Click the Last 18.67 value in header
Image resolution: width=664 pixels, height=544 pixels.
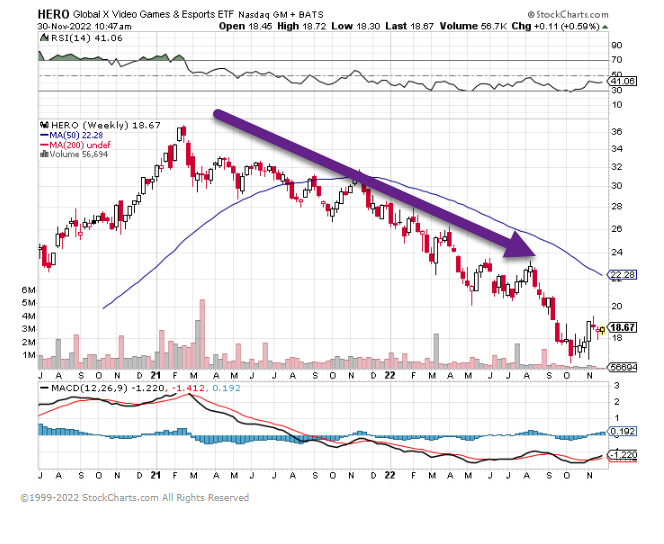point(409,26)
